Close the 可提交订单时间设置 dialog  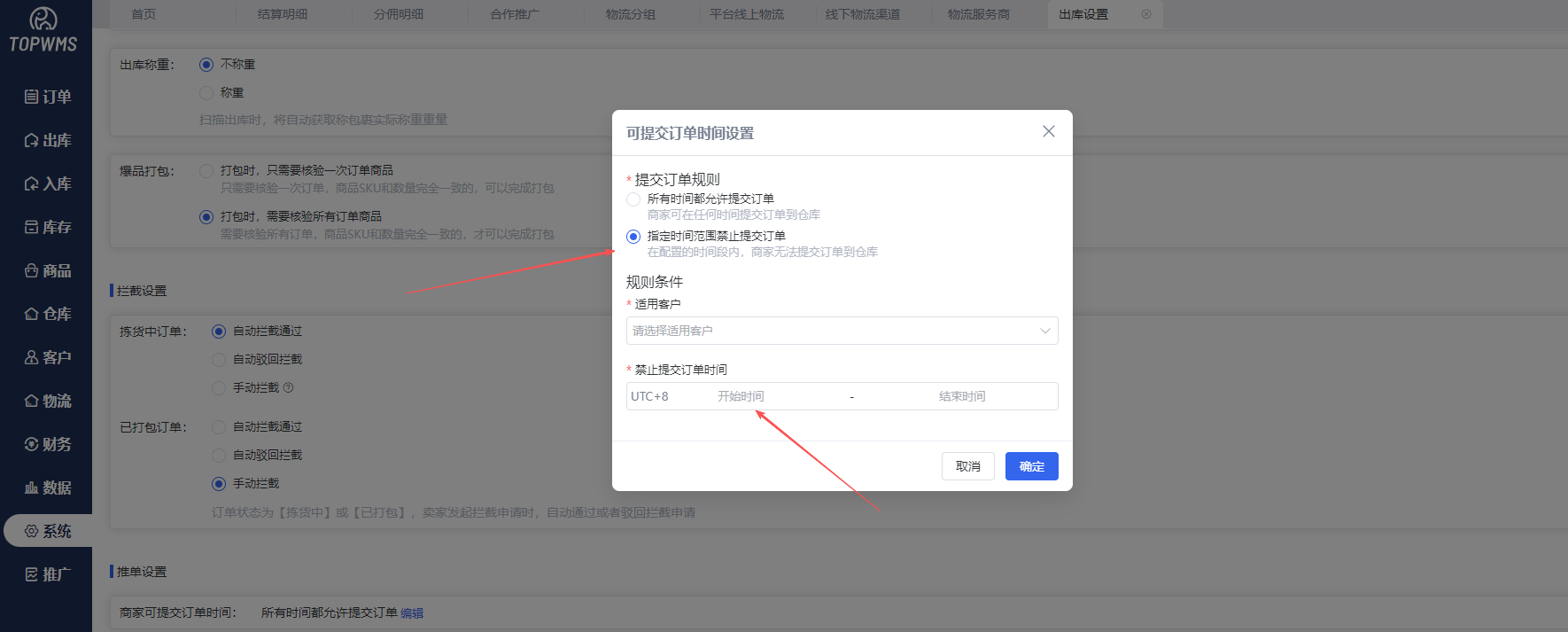pos(1048,131)
